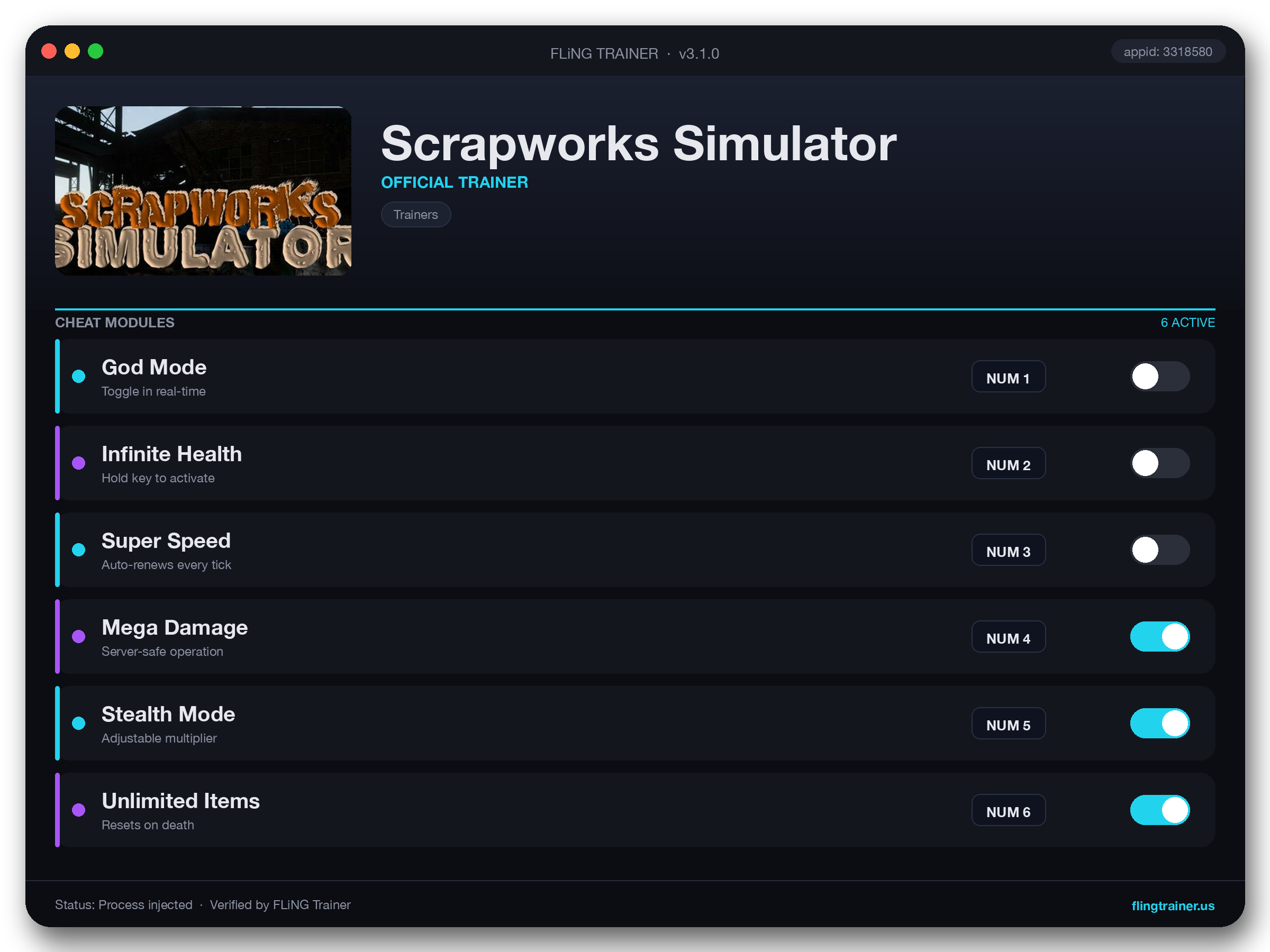Viewport: 1270px width, 952px height.
Task: Click the Super Speed cyan status dot
Action: tap(79, 550)
